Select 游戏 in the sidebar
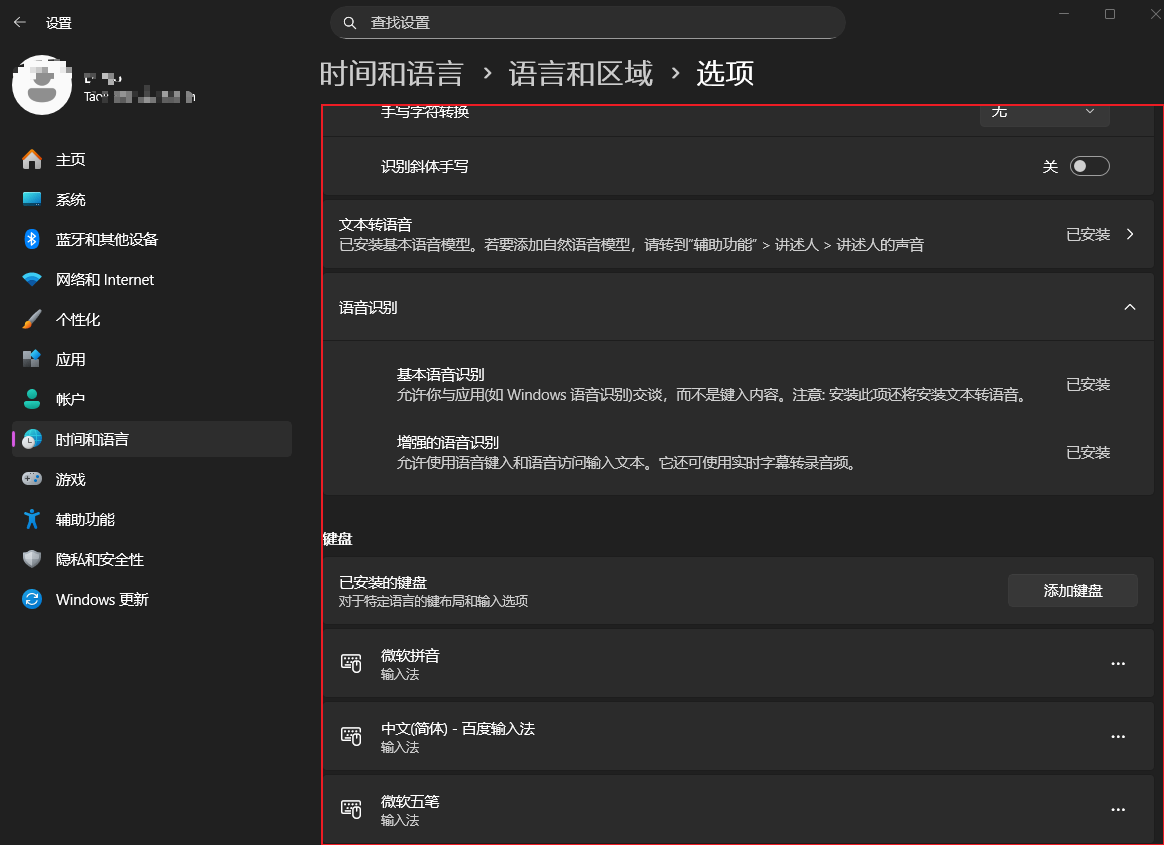 151,480
